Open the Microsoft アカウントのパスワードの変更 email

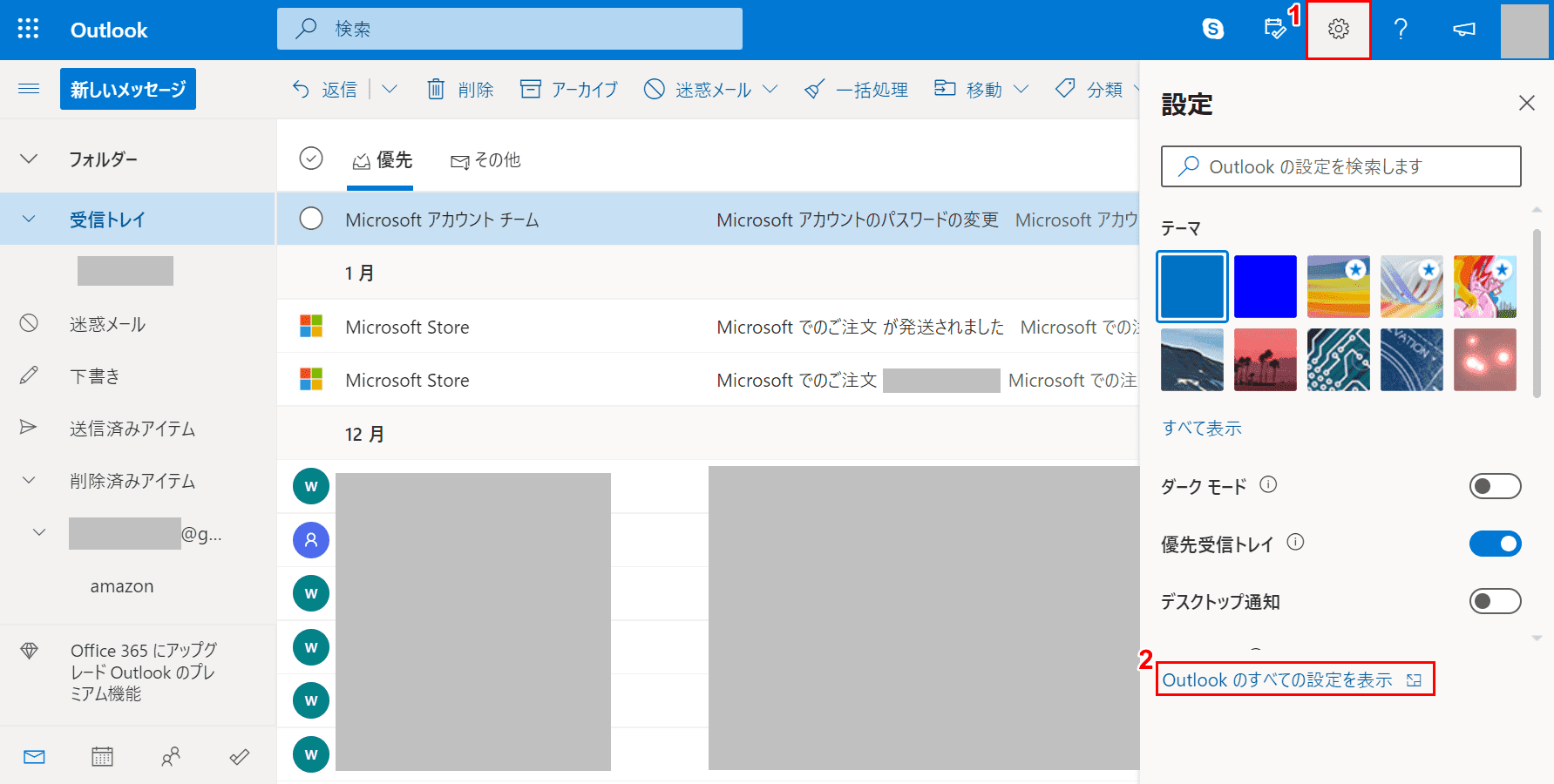click(708, 219)
